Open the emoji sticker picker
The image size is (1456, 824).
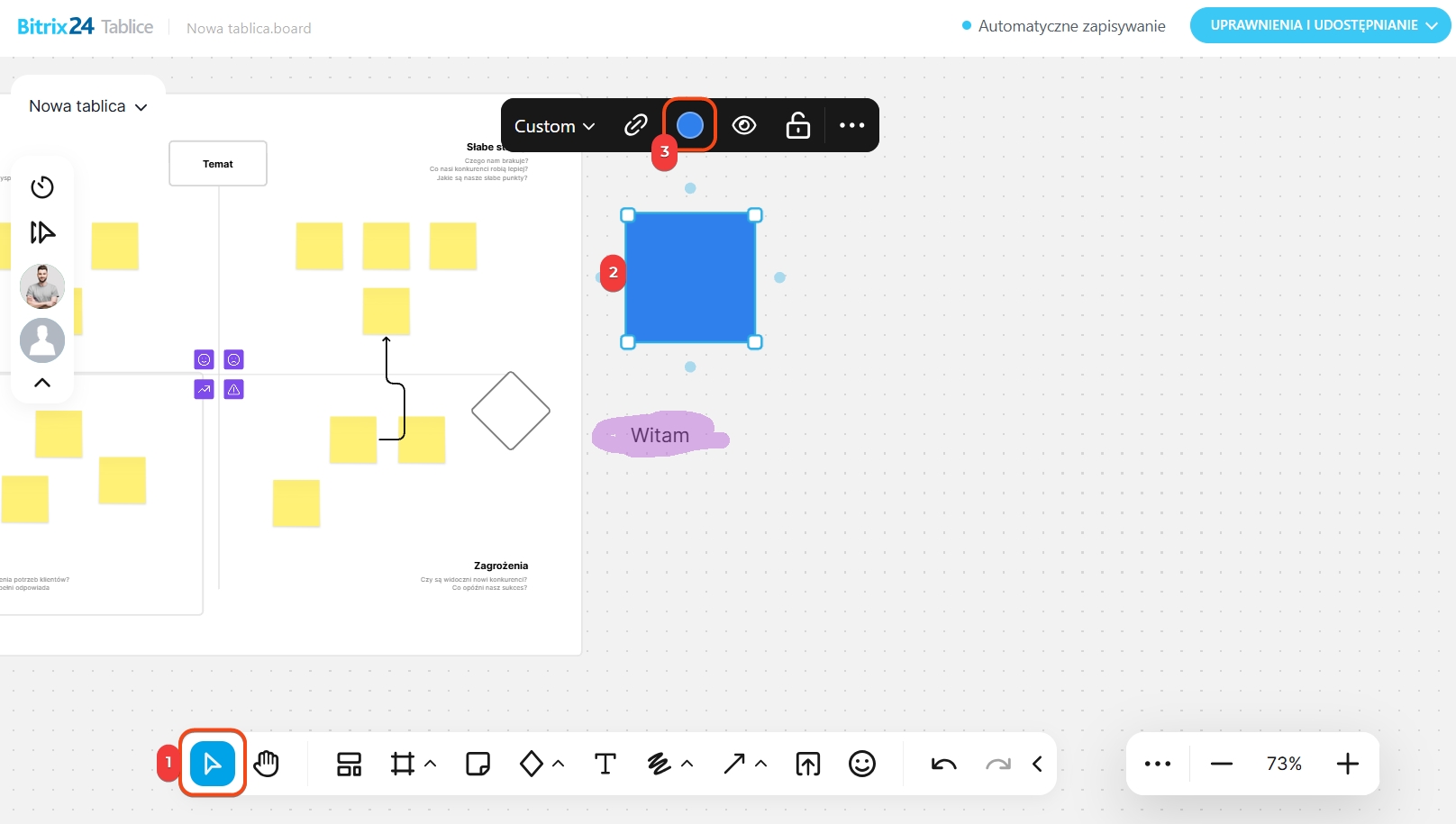pyautogui.click(x=862, y=764)
